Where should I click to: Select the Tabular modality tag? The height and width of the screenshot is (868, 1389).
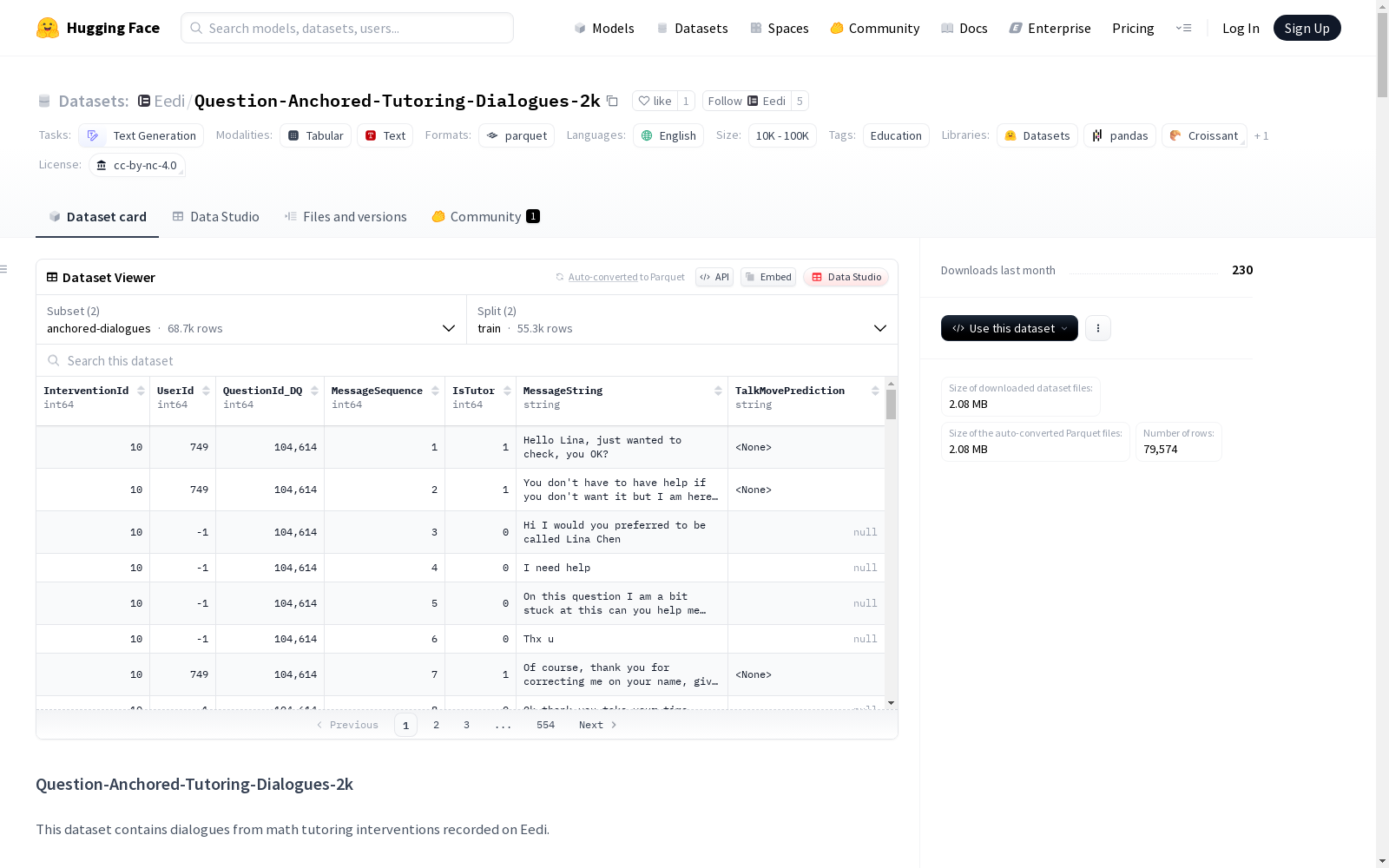316,135
